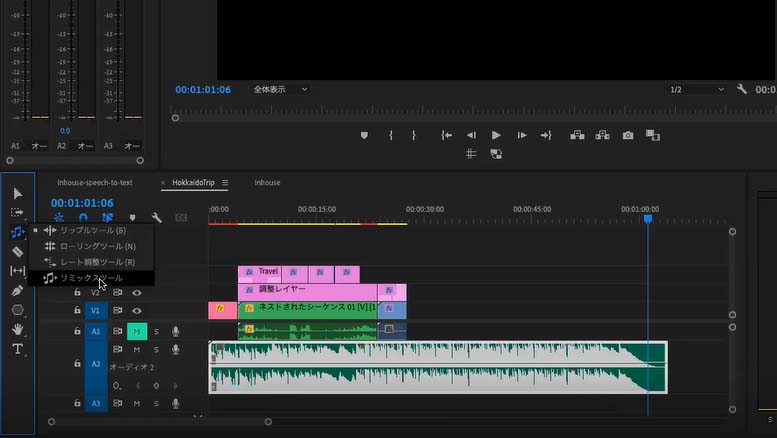777x438 pixels.
Task: Enable voice-over record on A1
Action: coord(175,331)
